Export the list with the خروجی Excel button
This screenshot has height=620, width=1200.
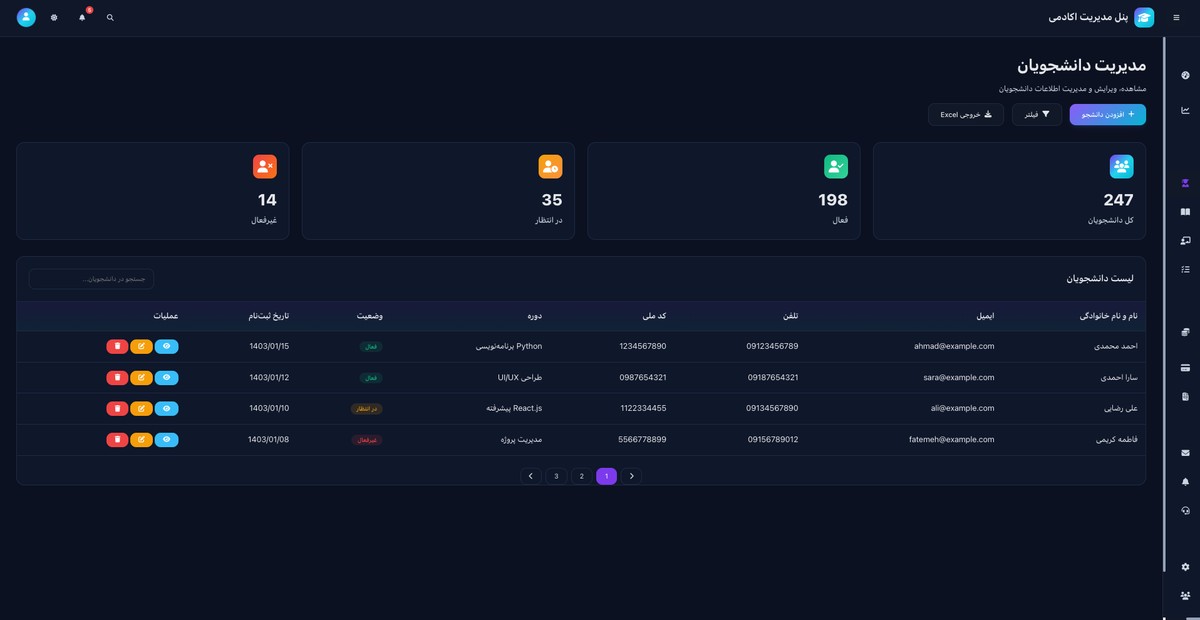965,115
